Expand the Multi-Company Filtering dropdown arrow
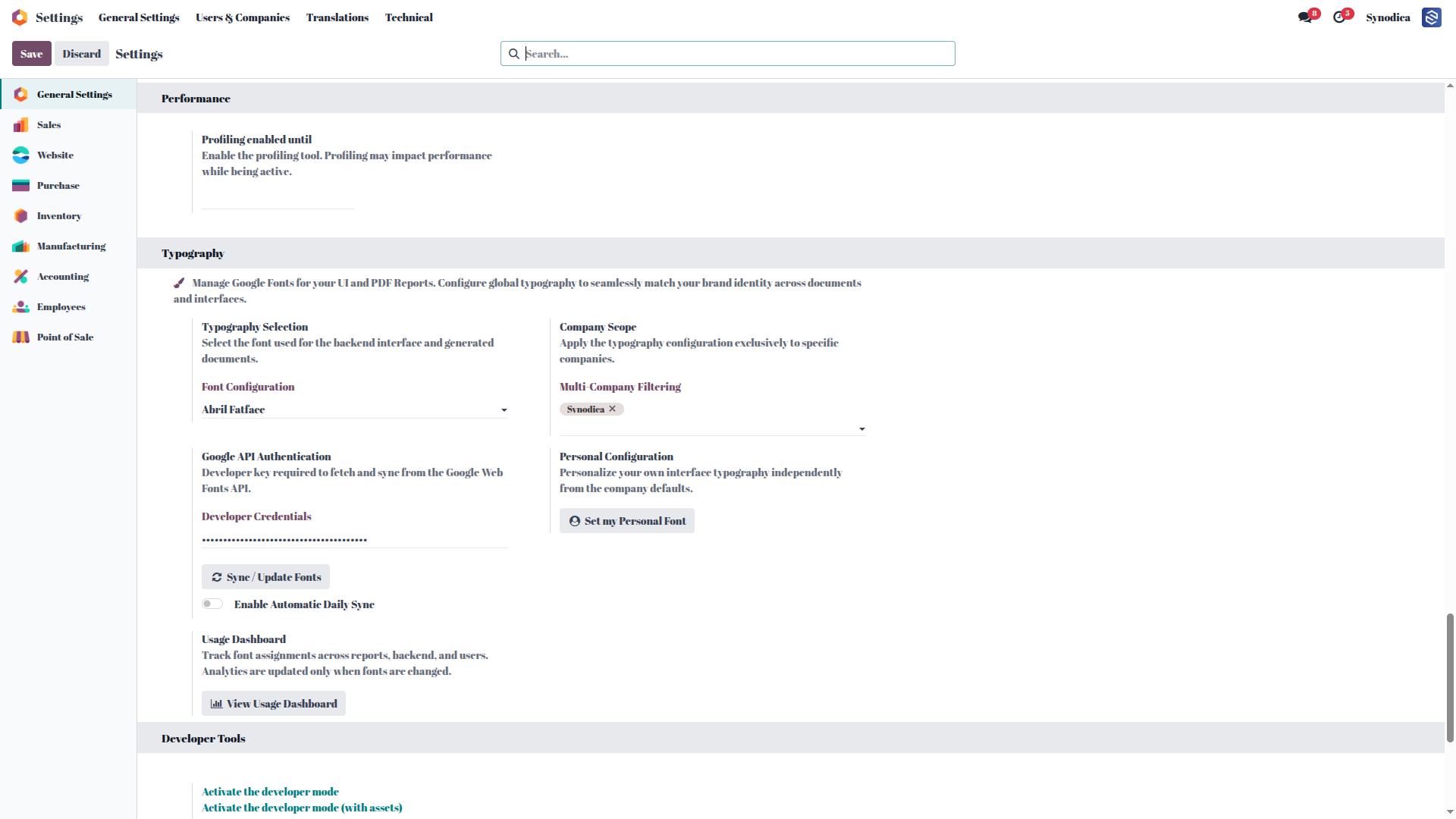 (x=861, y=429)
